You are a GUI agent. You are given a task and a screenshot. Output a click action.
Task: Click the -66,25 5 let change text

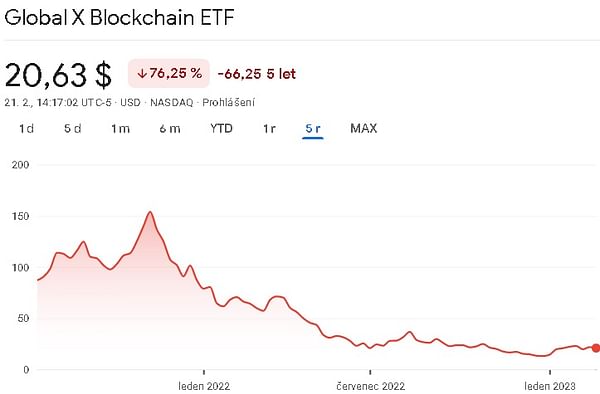pyautogui.click(x=257, y=74)
